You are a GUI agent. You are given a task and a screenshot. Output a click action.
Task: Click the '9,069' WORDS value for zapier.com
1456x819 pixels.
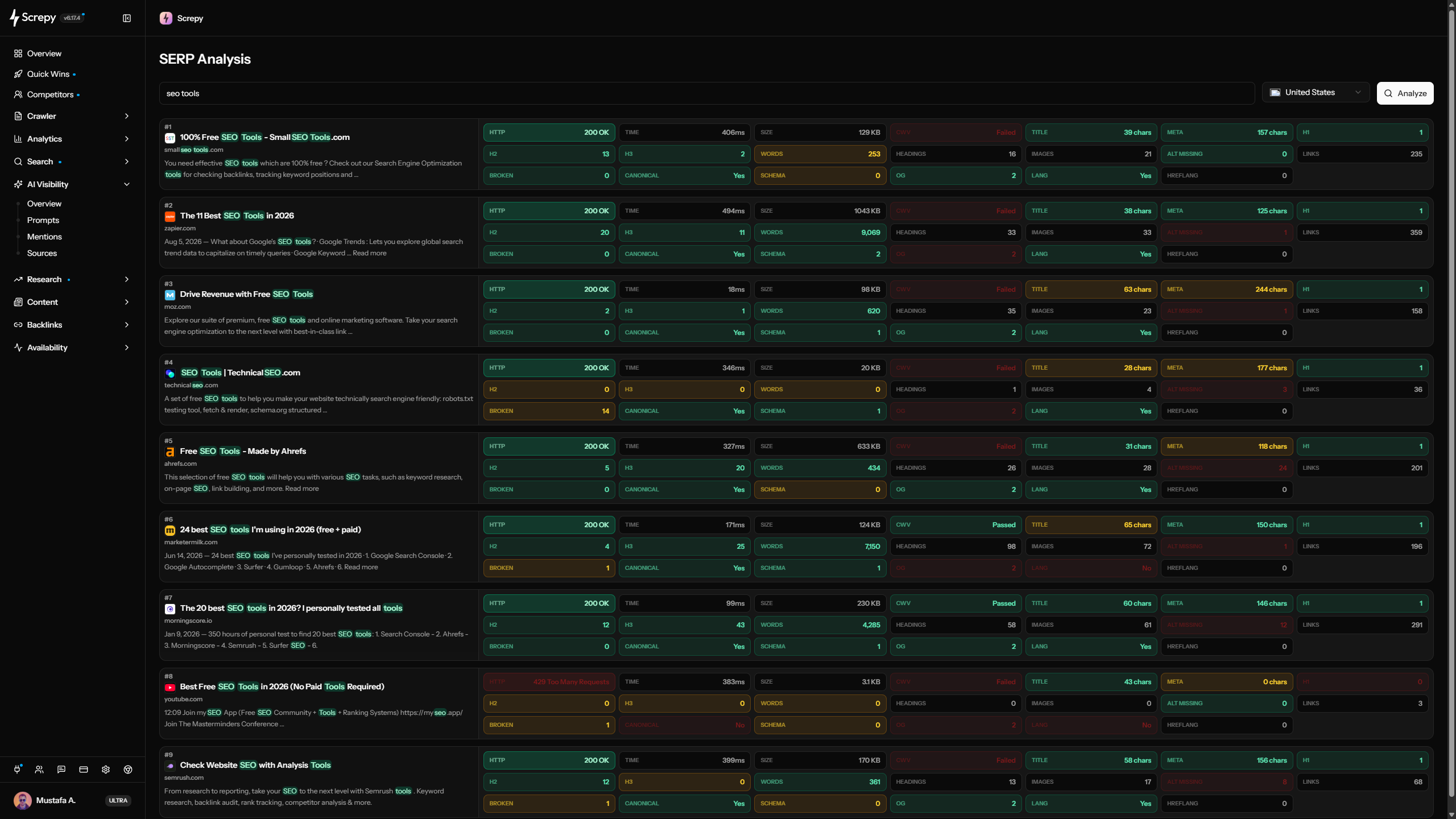click(x=870, y=233)
